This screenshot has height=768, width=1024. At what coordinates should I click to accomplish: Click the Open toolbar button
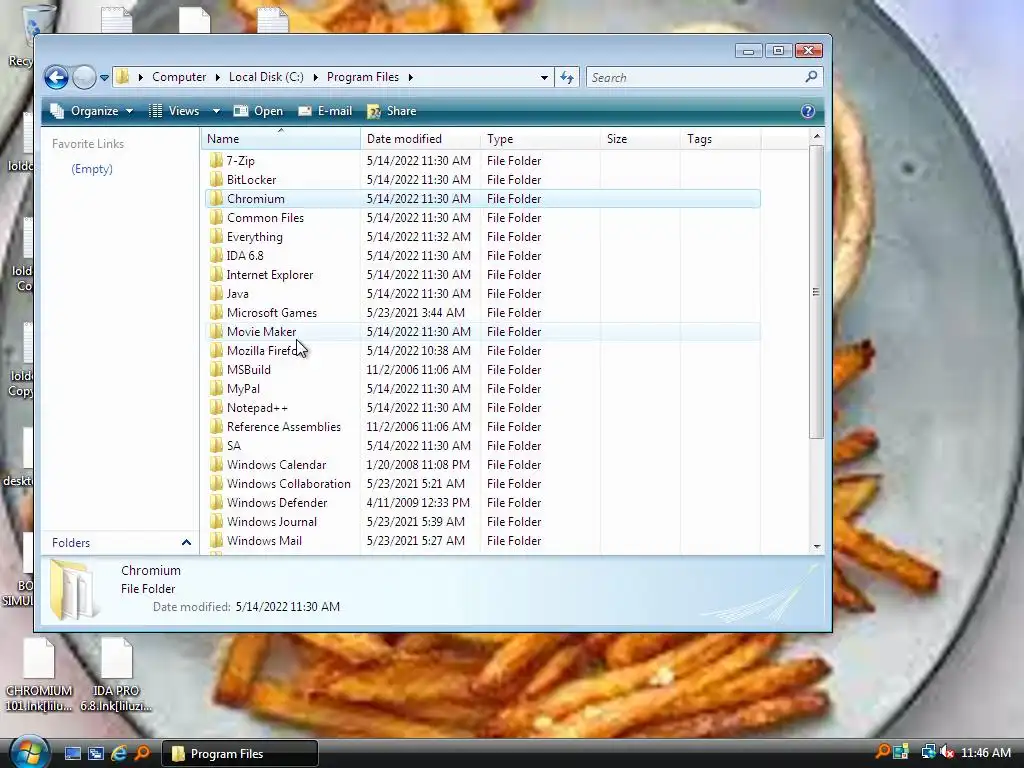click(x=259, y=111)
